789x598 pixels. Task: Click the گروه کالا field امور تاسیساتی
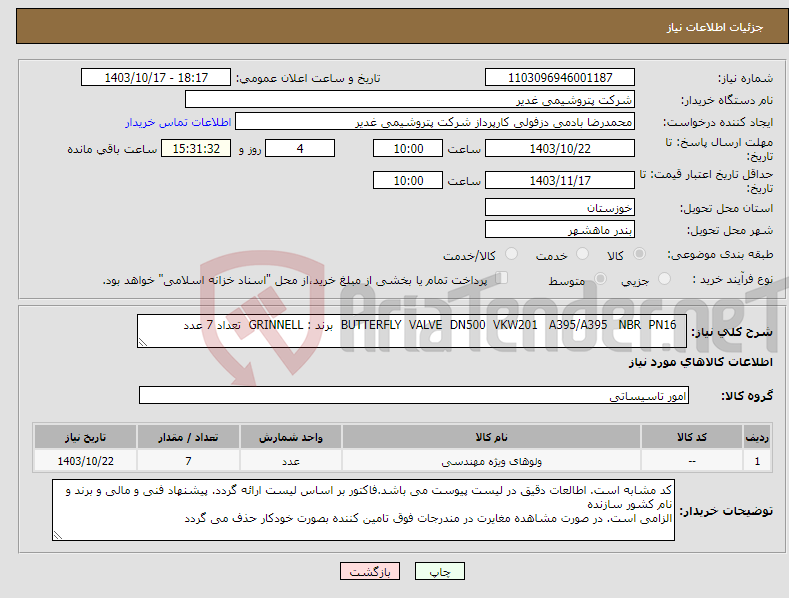[x=414, y=396]
